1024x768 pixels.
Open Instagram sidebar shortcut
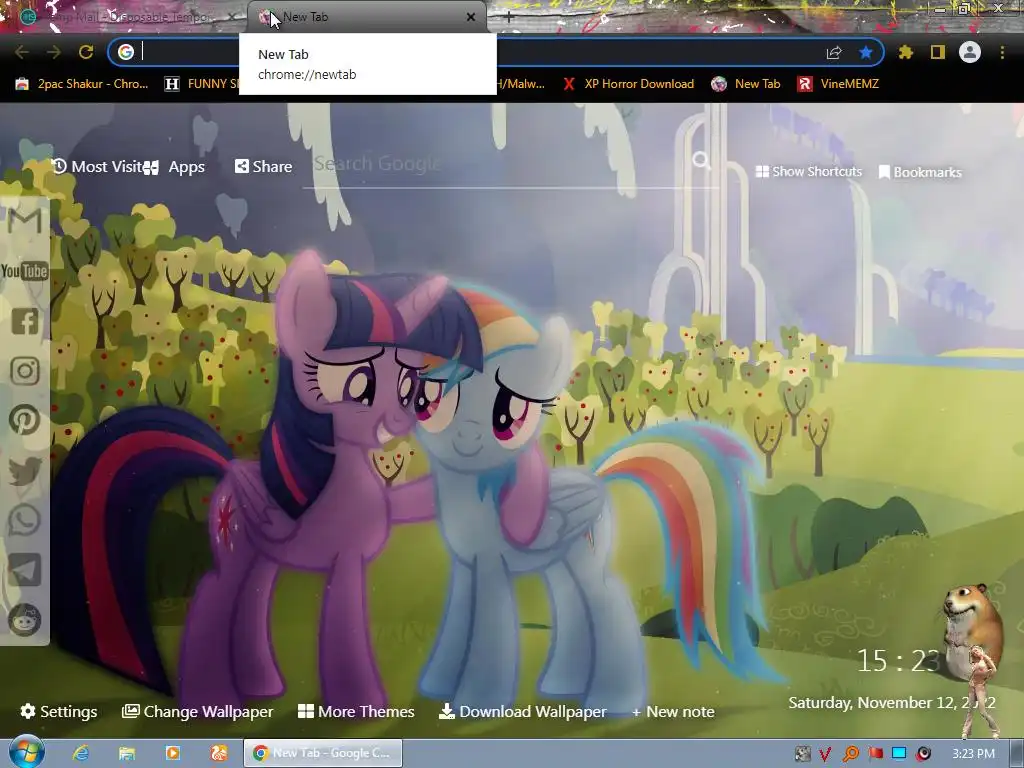tap(25, 371)
